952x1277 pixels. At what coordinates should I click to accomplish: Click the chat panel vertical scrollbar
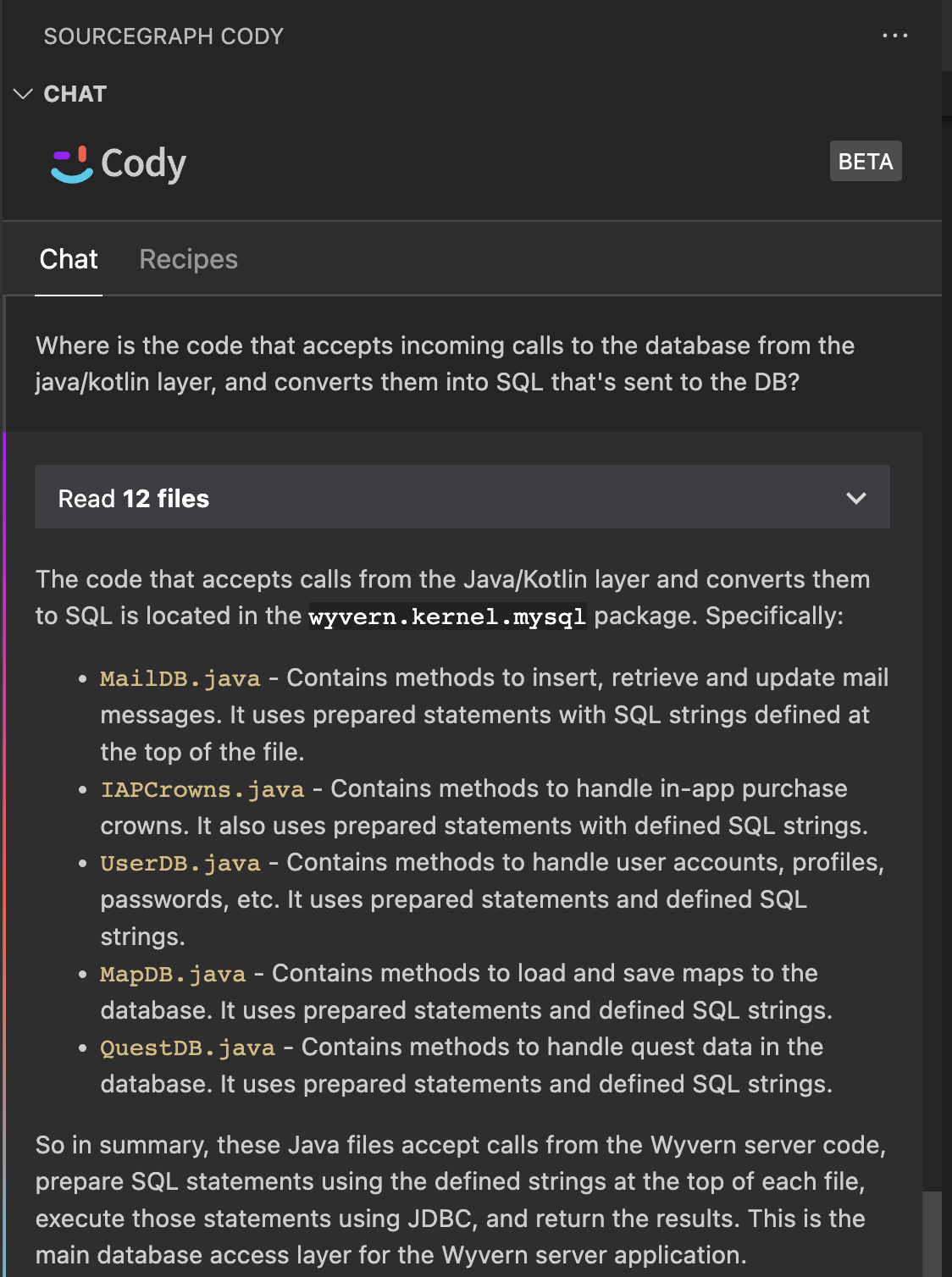932,1232
